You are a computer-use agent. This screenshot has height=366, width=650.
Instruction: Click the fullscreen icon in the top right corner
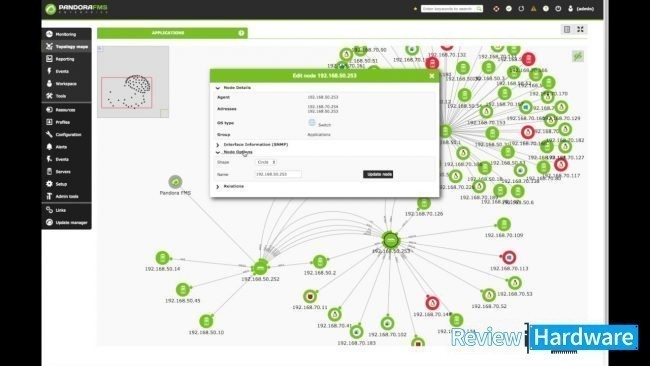(x=580, y=29)
